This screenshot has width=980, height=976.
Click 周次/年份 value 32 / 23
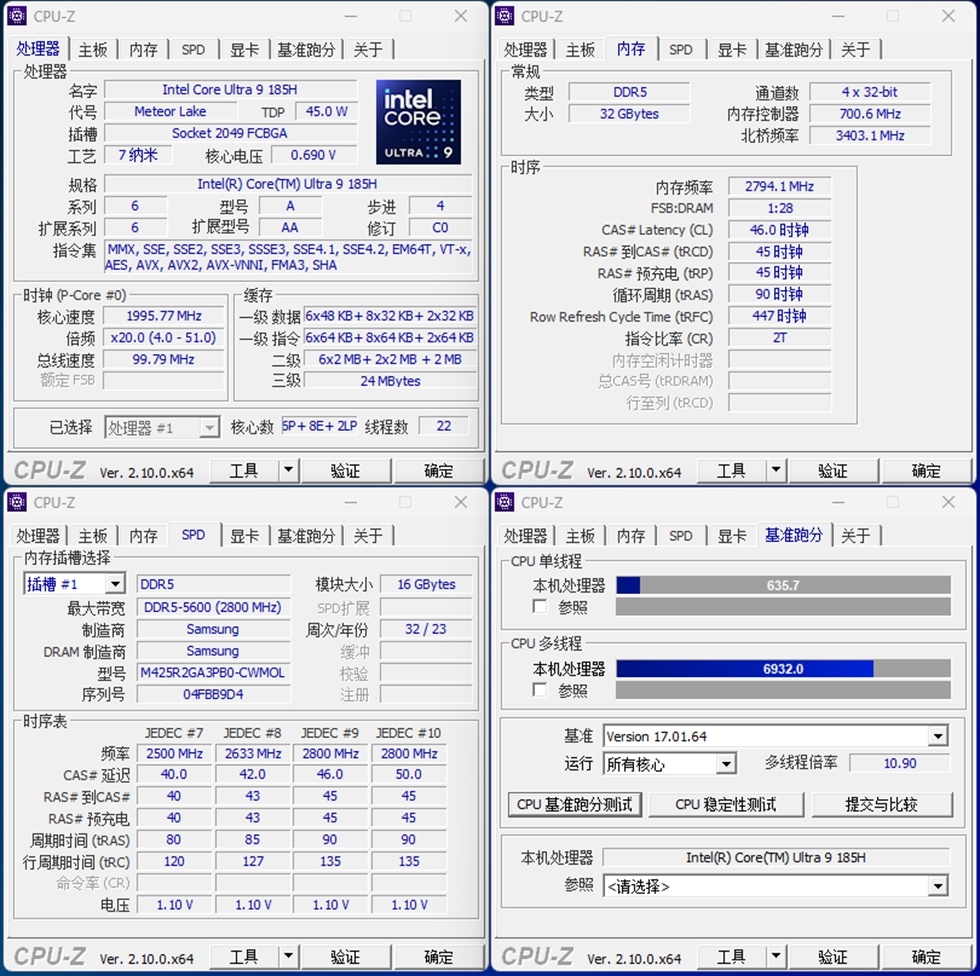pos(426,629)
